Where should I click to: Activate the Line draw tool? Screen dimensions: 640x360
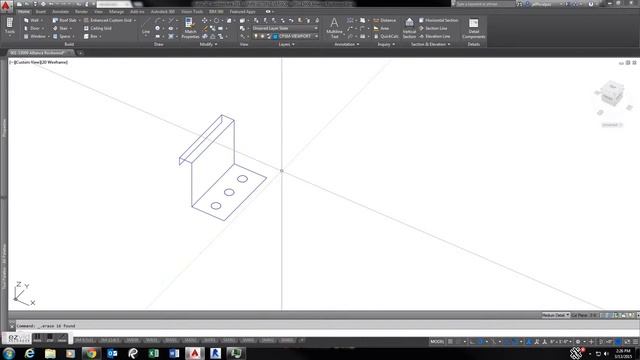pos(146,27)
